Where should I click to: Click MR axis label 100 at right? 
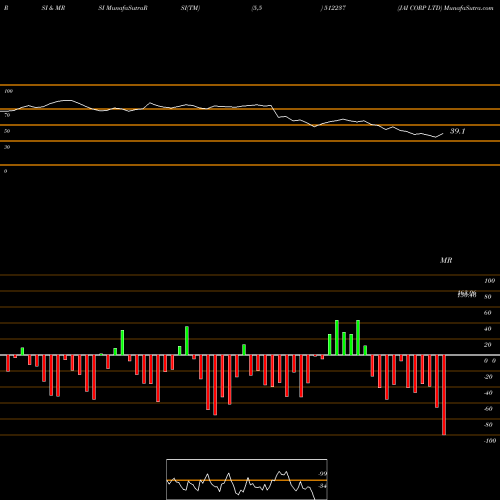(x=489, y=281)
